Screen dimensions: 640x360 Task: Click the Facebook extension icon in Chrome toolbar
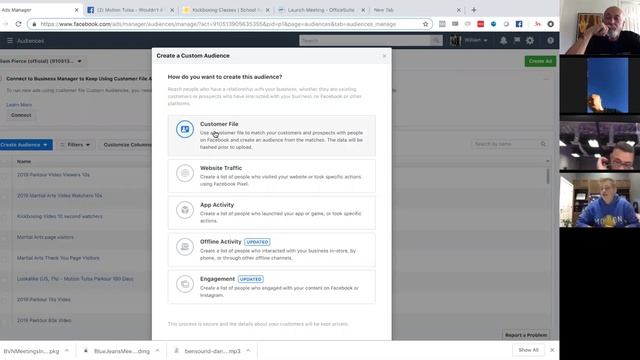519,24
